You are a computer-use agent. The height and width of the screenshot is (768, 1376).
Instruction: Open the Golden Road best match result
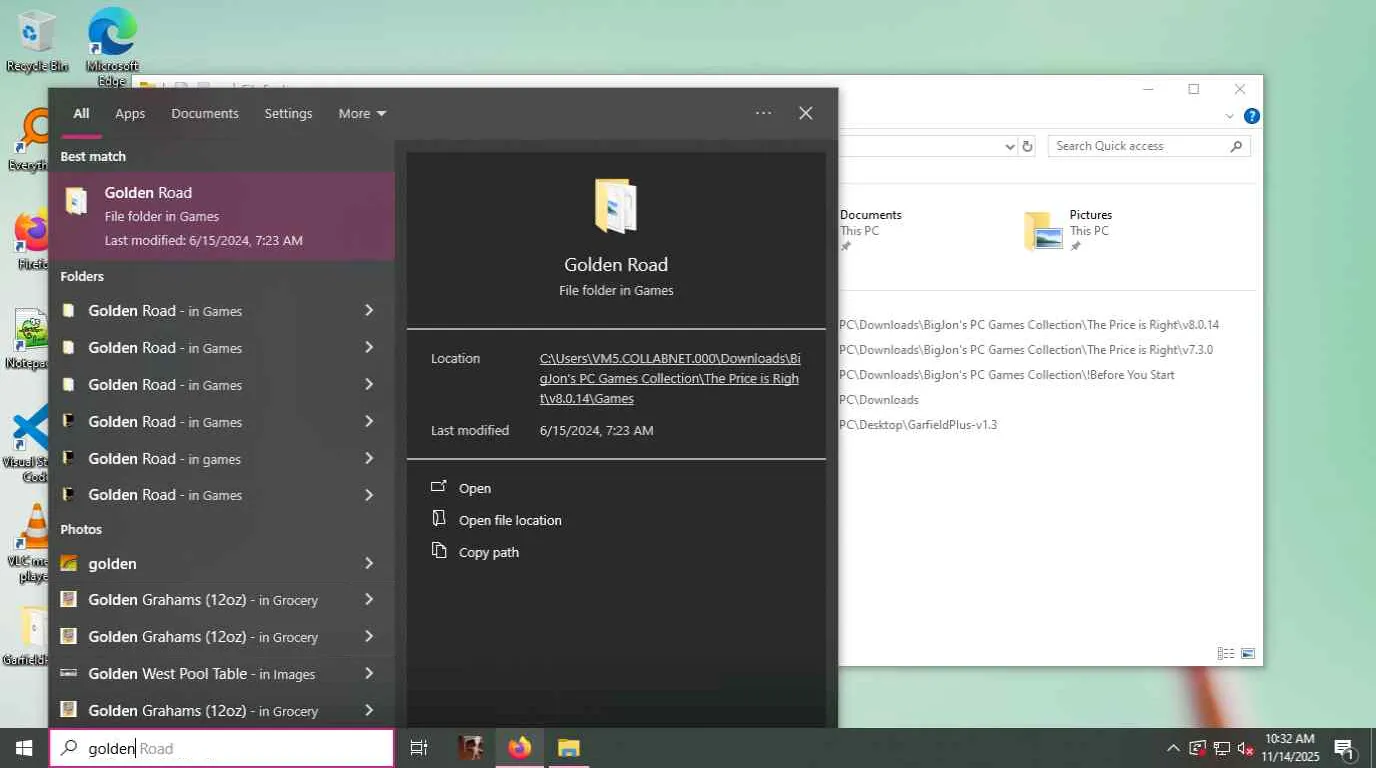[222, 216]
